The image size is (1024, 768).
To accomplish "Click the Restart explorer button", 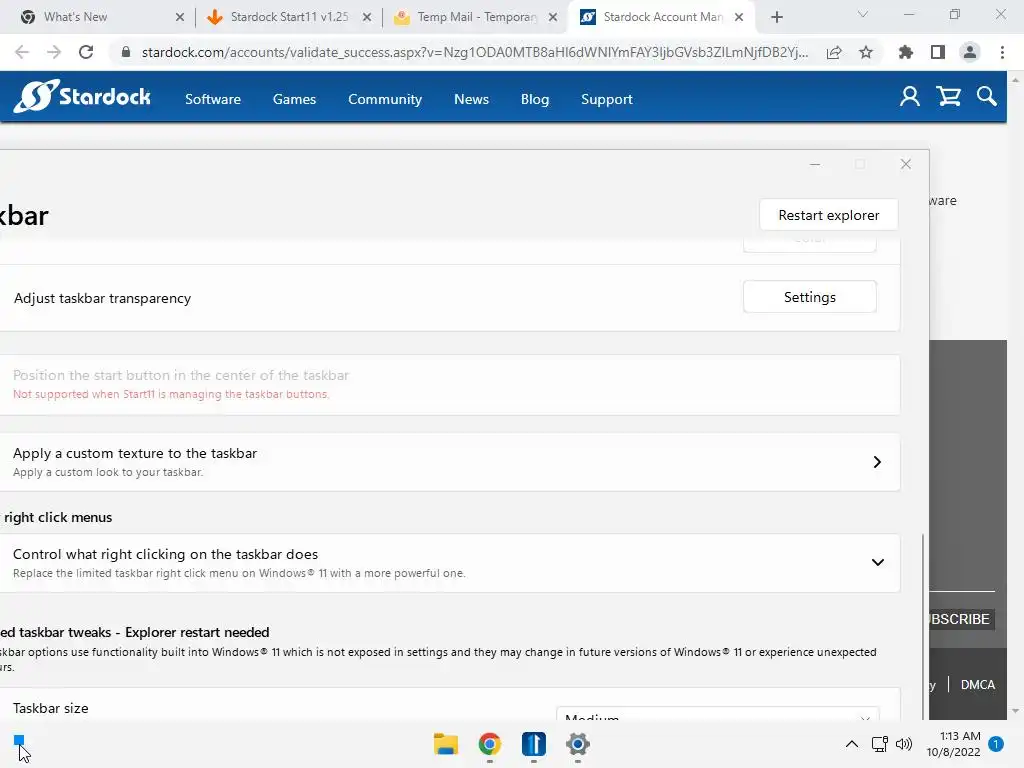I will click(x=829, y=215).
